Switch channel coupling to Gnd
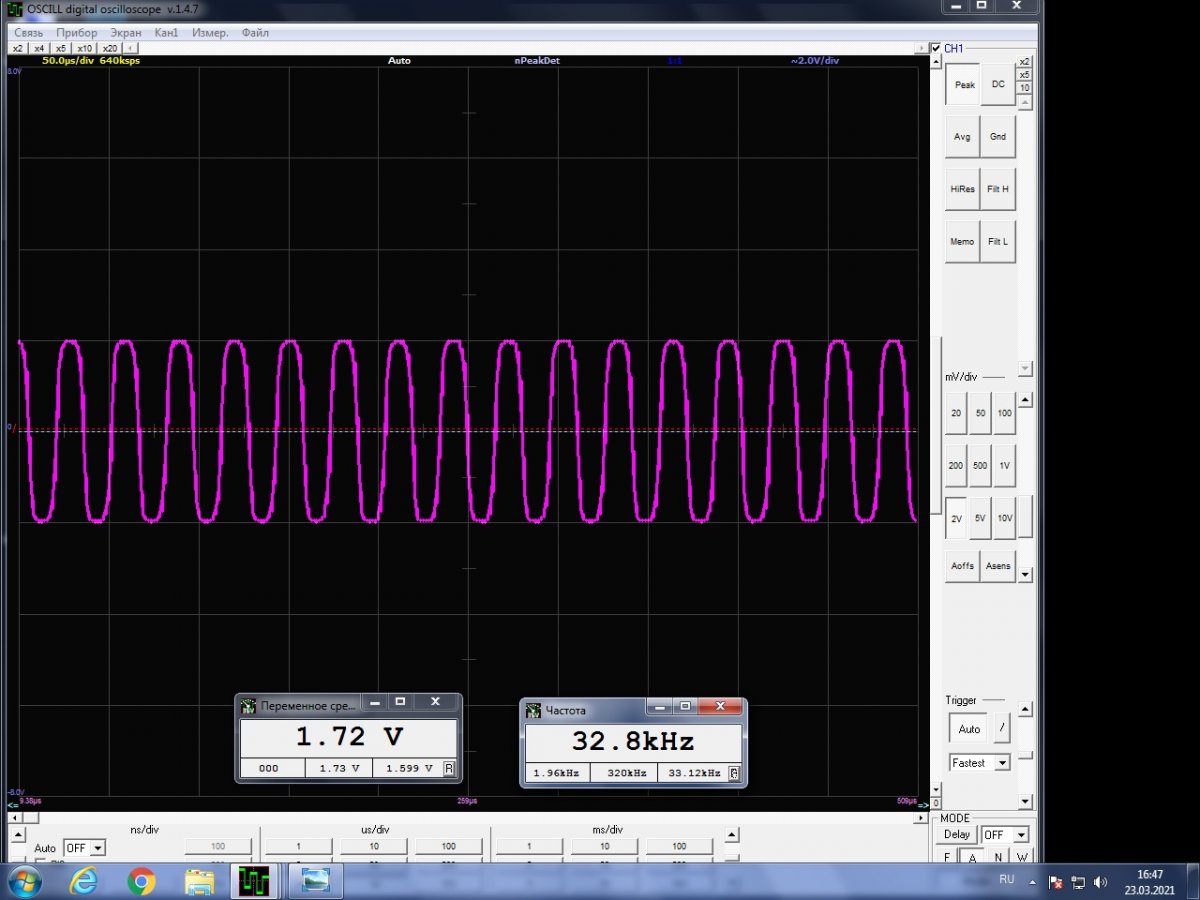This screenshot has width=1200, height=900. pos(998,137)
